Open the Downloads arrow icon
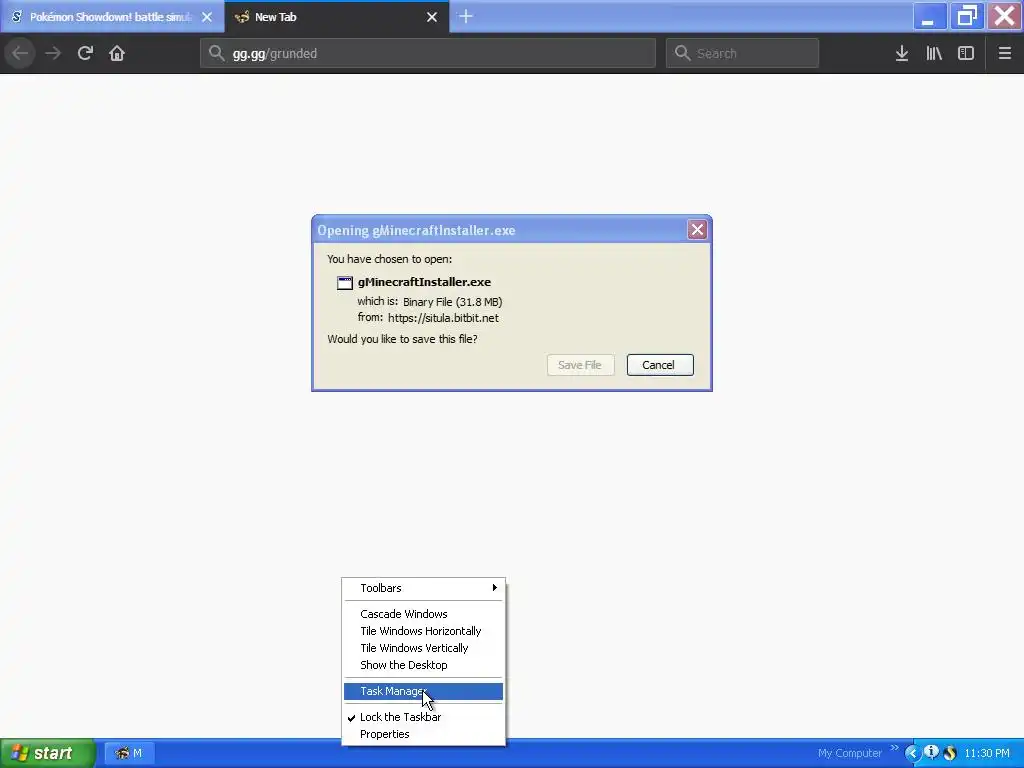This screenshot has width=1024, height=768. click(902, 53)
